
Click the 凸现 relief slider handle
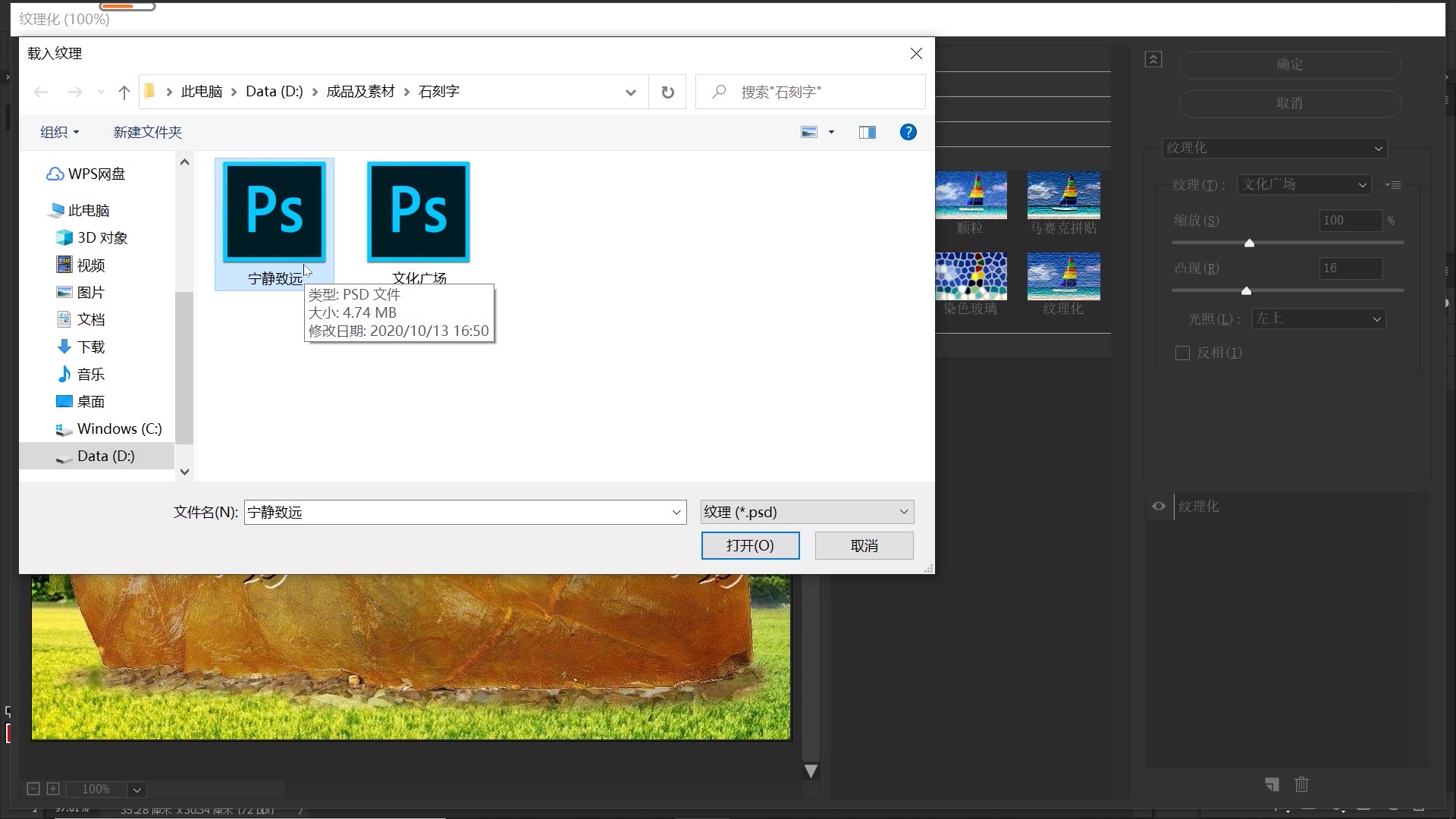point(1246,290)
